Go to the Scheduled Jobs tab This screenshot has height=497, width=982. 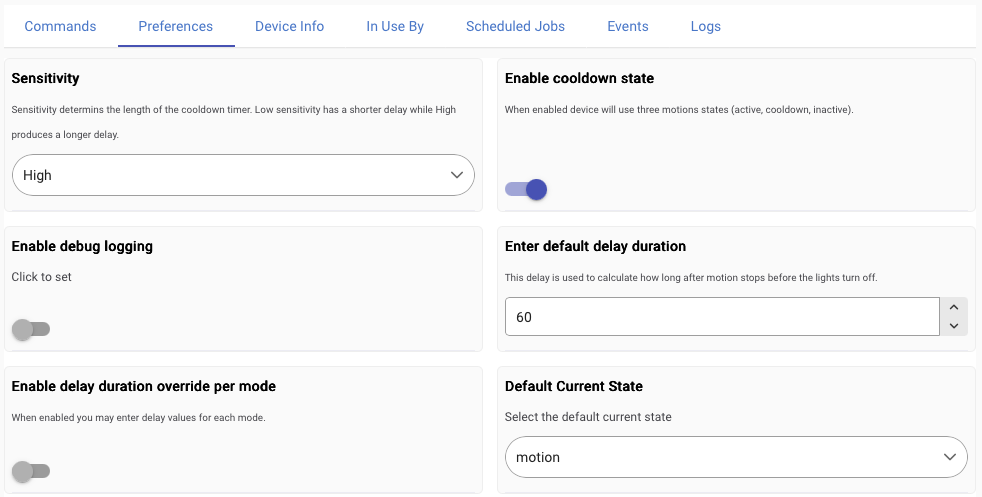(x=515, y=26)
